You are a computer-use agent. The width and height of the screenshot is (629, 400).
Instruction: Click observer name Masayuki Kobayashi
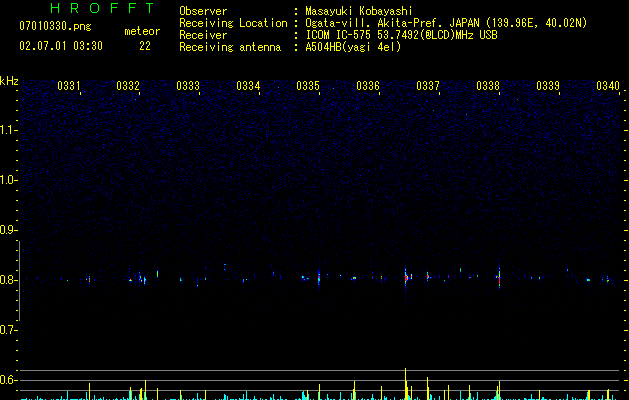point(359,11)
